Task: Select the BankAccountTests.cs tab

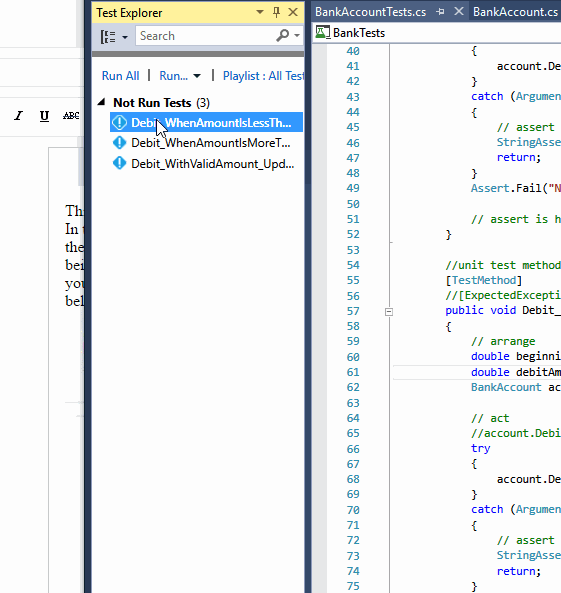Action: coord(371,12)
